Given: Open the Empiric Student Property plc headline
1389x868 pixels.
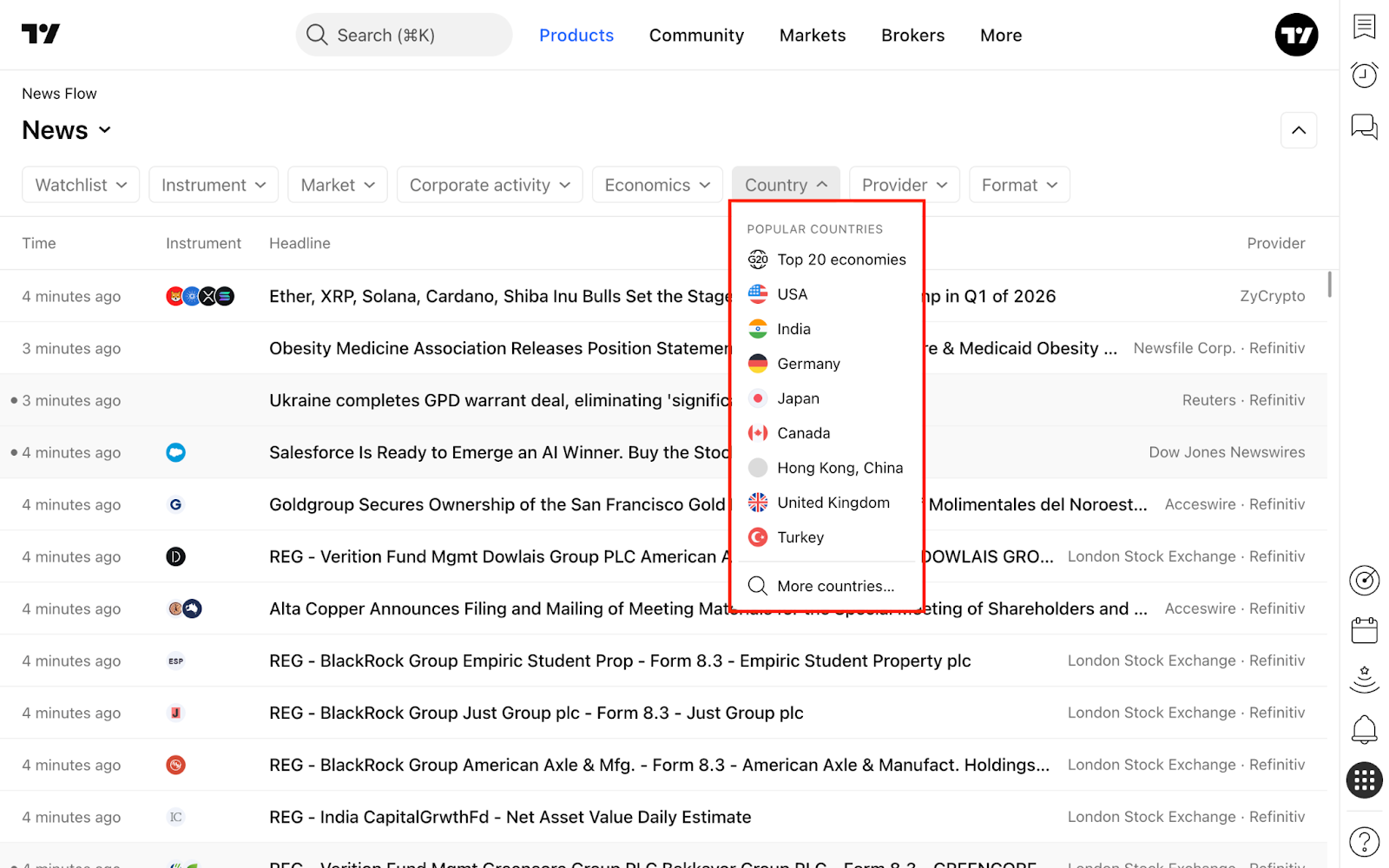Looking at the screenshot, I should [620, 661].
